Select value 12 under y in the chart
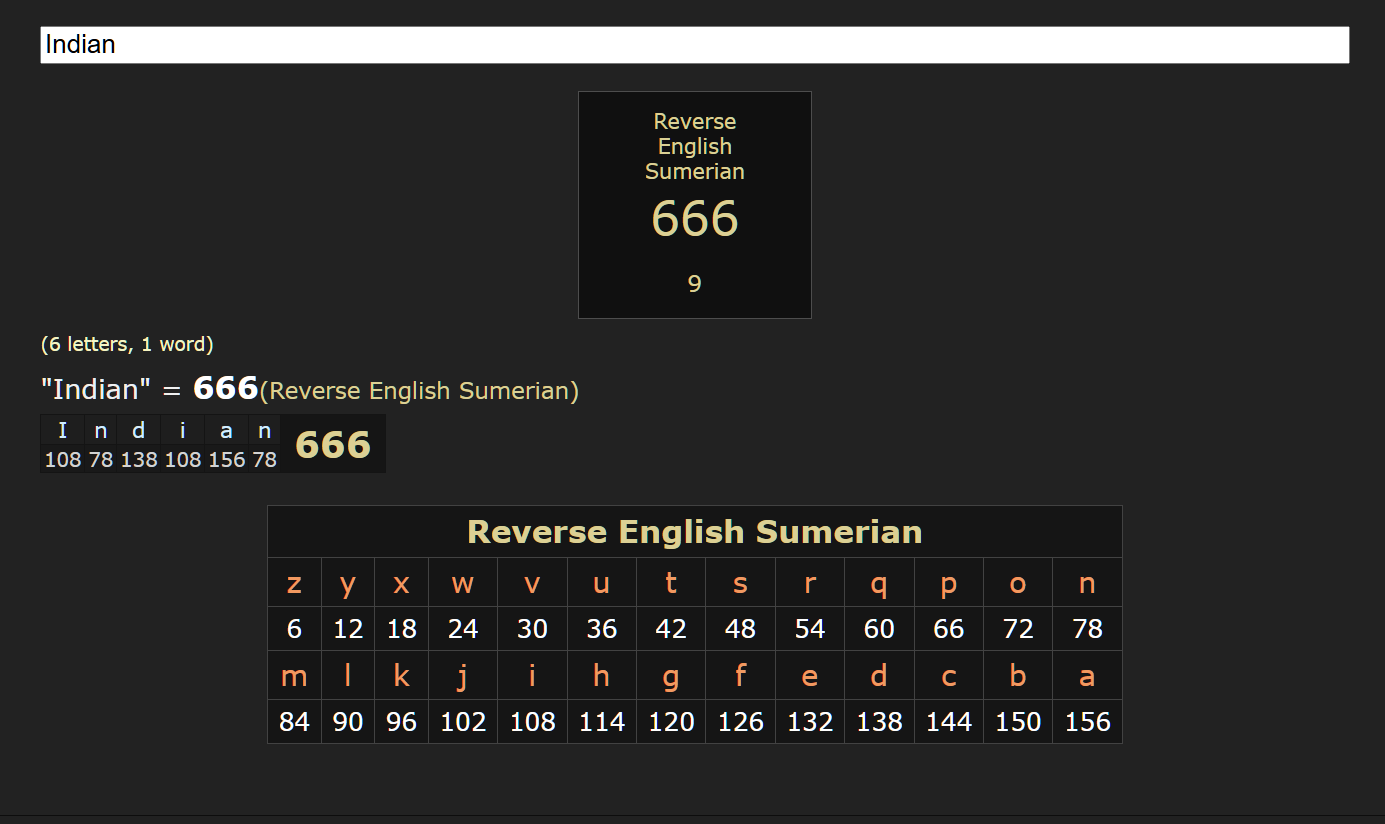The width and height of the screenshot is (1385, 824). [348, 629]
